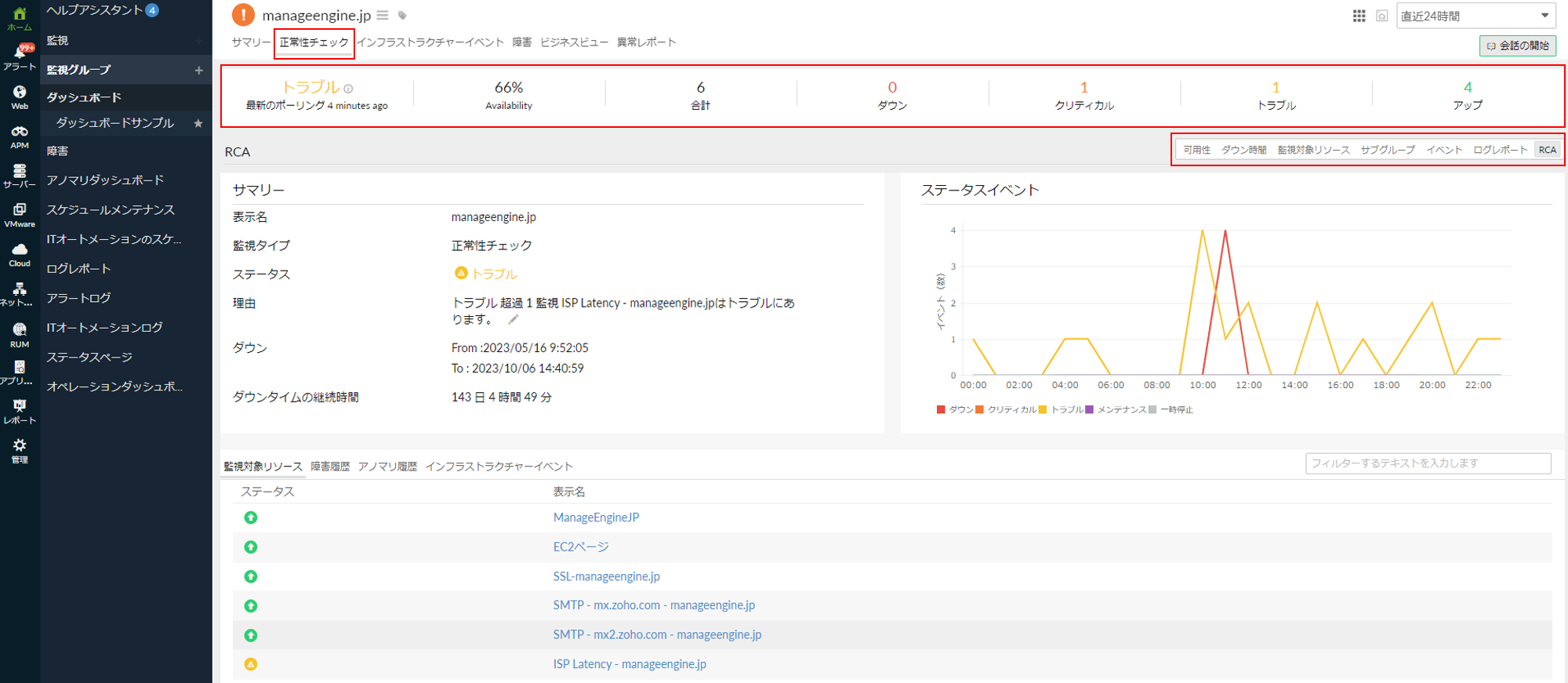Click the info icon next to トラブル status
The width and height of the screenshot is (1568, 683).
click(348, 89)
